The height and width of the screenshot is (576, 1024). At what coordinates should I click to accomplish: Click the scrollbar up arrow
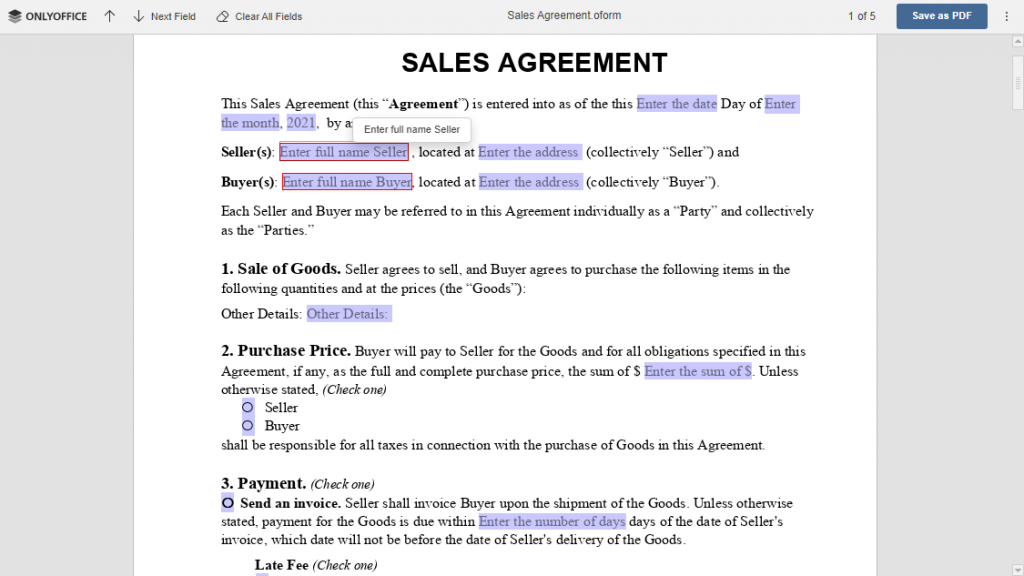(x=1016, y=41)
